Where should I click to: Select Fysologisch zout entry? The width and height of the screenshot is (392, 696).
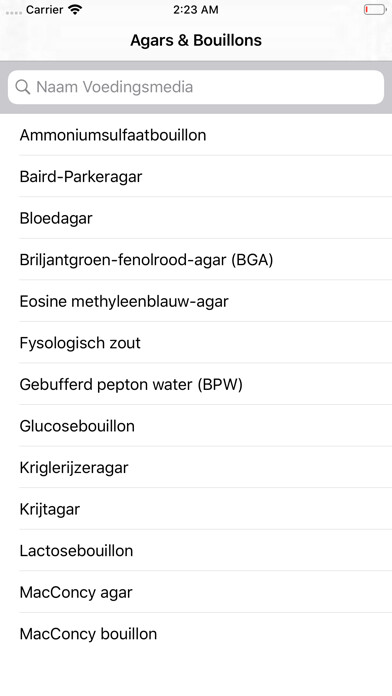[196, 343]
